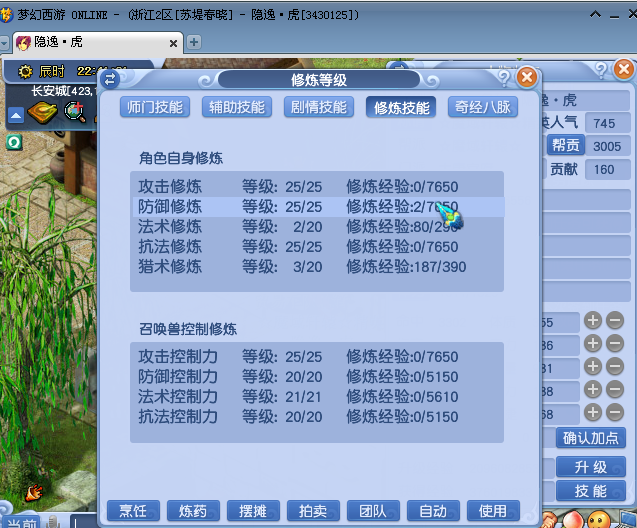Click the 帮贡 button

(x=566, y=145)
